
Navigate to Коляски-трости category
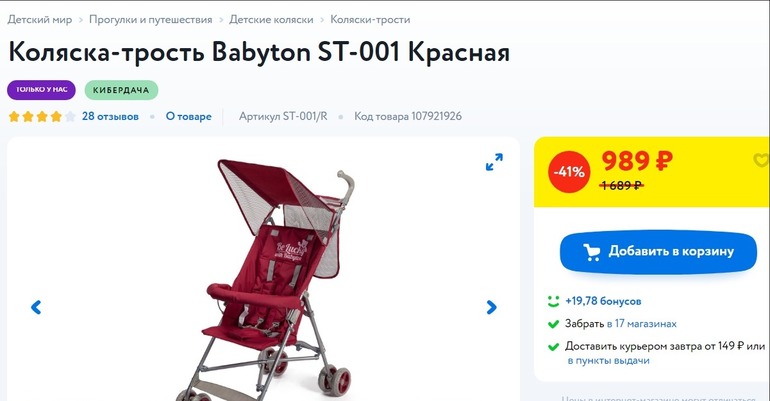pos(370,20)
